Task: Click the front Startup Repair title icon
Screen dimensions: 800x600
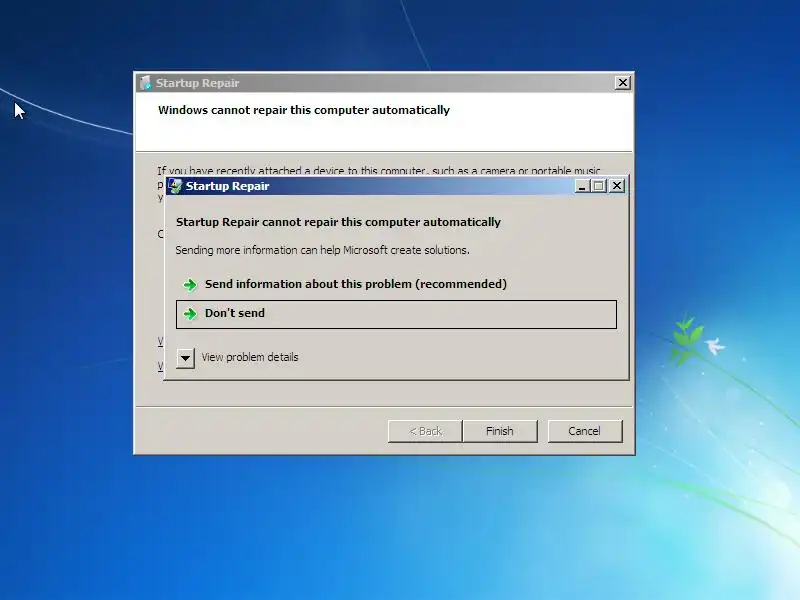Action: [176, 186]
